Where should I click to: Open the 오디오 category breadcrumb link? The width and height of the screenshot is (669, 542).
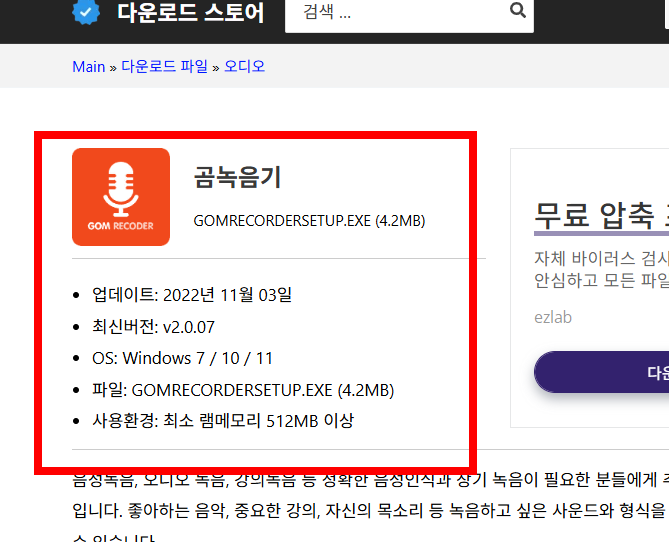click(x=244, y=67)
